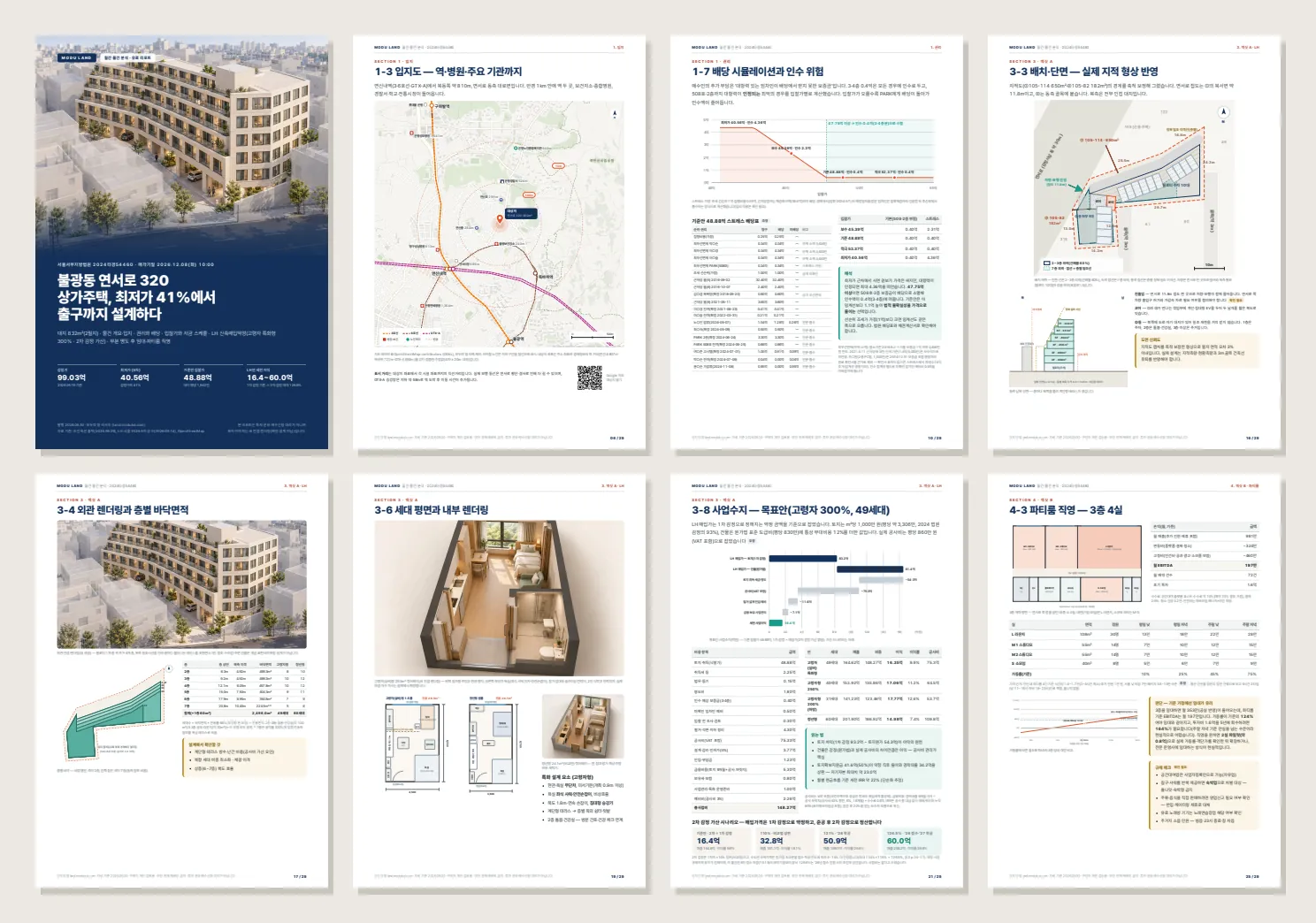Select heading '3-4 외관 렌더링과 층별 바닥면적'
The width and height of the screenshot is (1316, 923).
(x=123, y=510)
